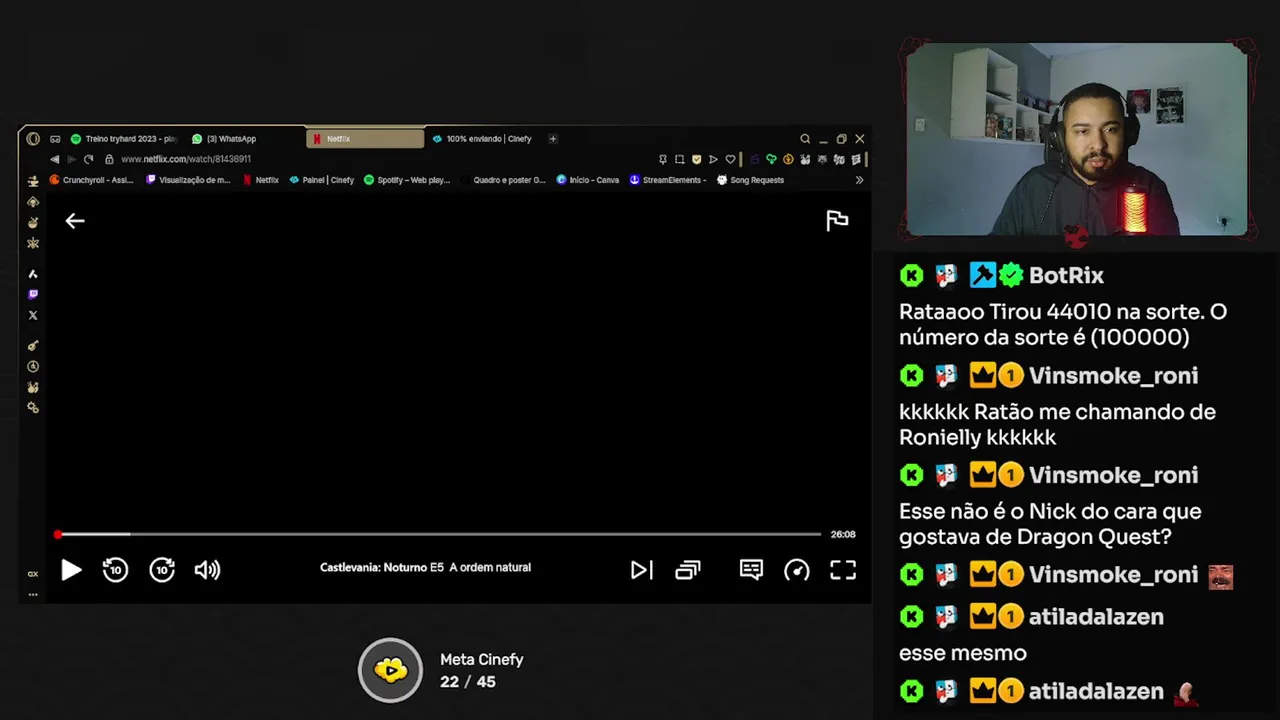Open Twitch panel in Opera sidebar
Image resolution: width=1280 pixels, height=720 pixels.
click(33, 294)
